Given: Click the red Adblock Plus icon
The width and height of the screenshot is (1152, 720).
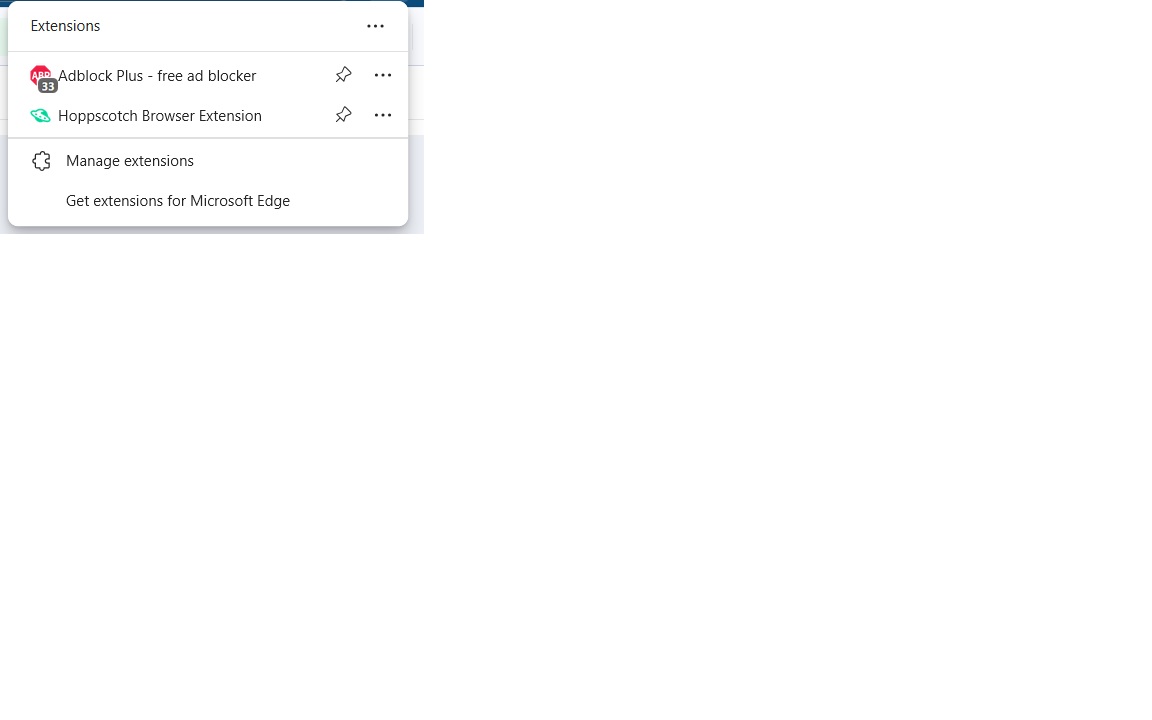Looking at the screenshot, I should point(39,73).
